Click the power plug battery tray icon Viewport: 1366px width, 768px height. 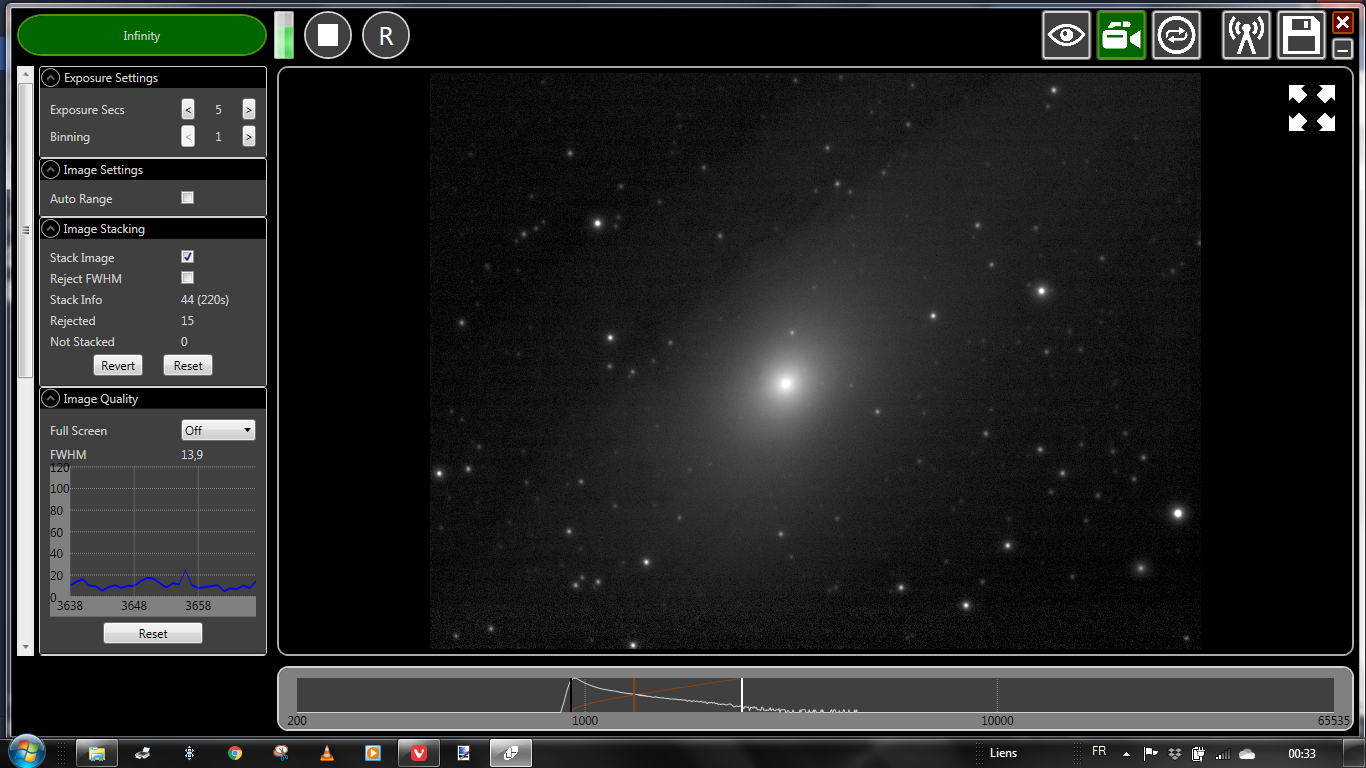1199,753
